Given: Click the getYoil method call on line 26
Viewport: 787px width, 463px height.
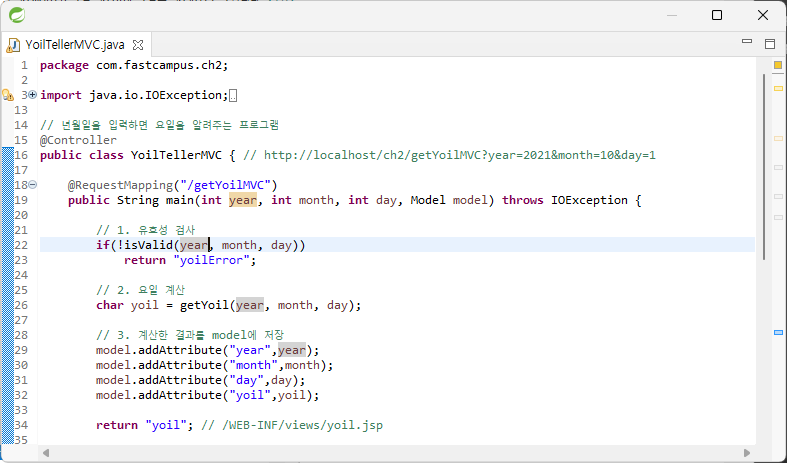Looking at the screenshot, I should tap(204, 305).
